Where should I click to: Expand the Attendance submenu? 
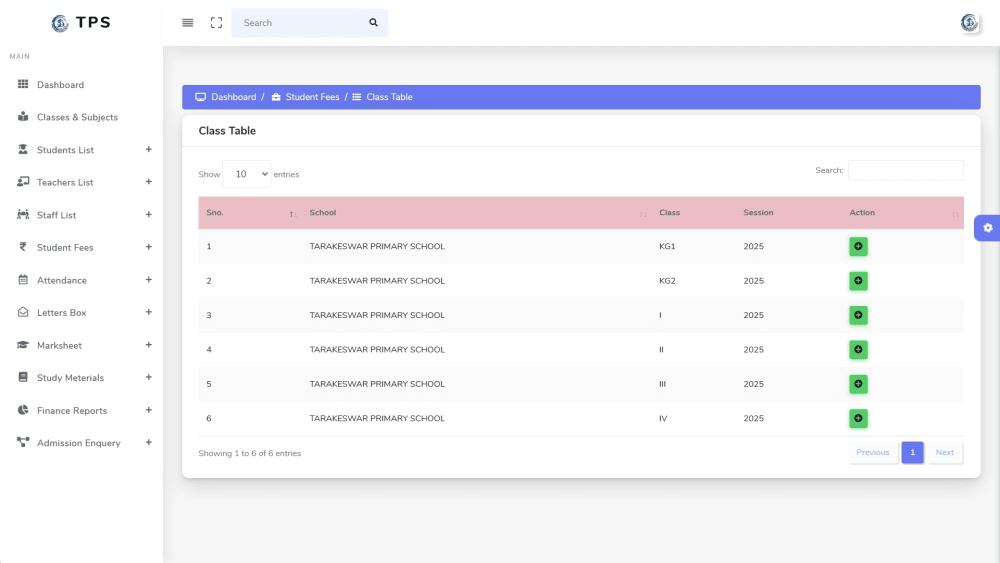click(149, 279)
